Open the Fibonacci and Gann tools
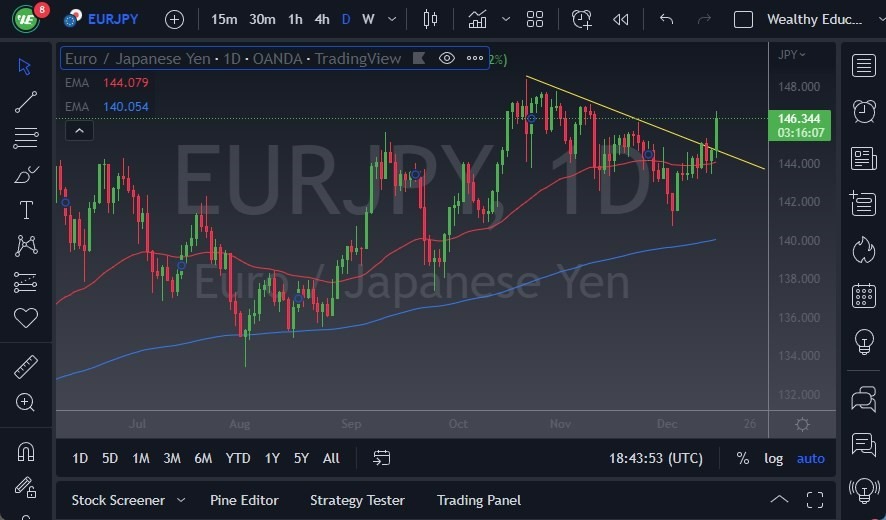886x520 pixels. 26,138
